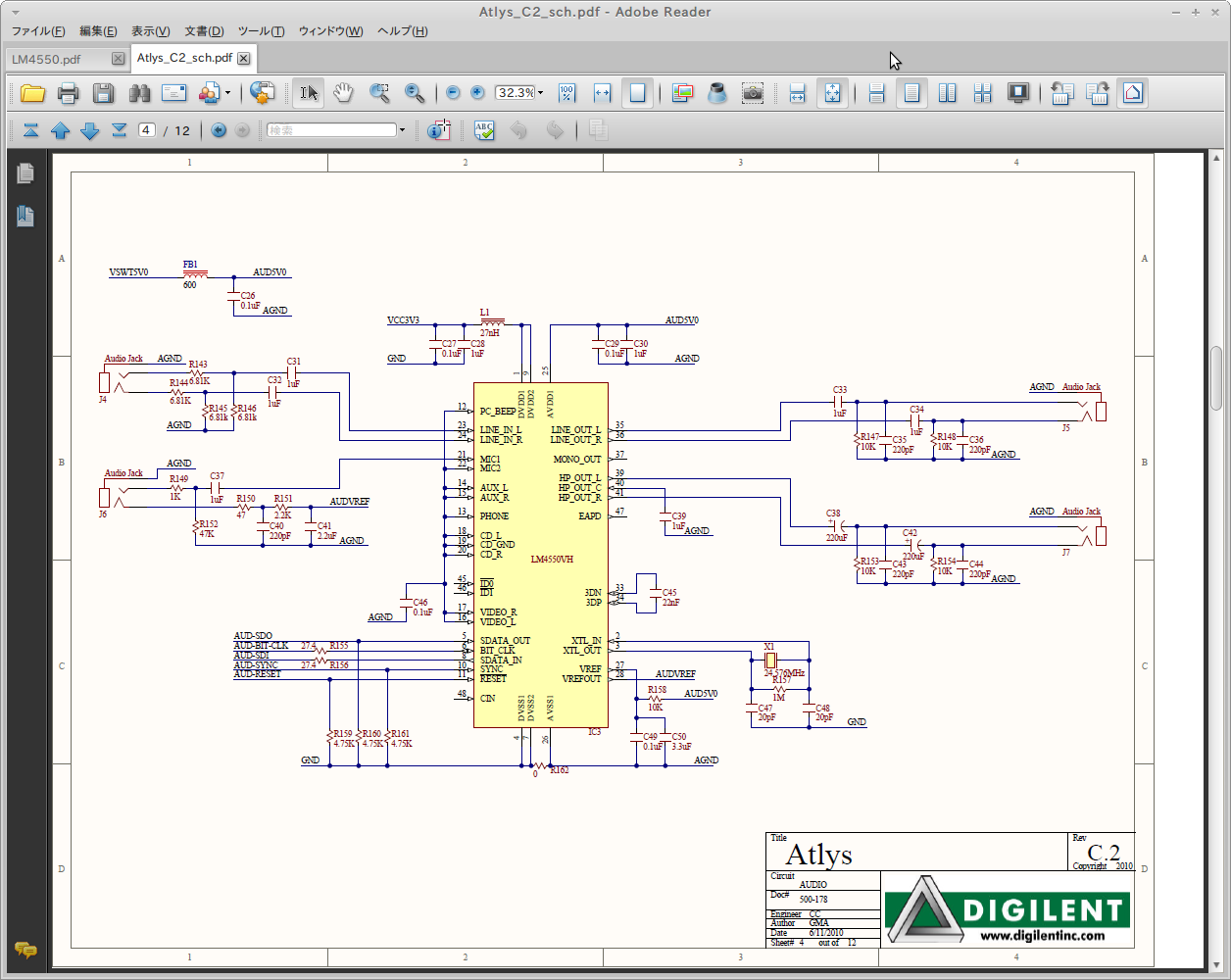This screenshot has height=980, width=1231.
Task: Select the Hand tool for panning
Action: 344,93
